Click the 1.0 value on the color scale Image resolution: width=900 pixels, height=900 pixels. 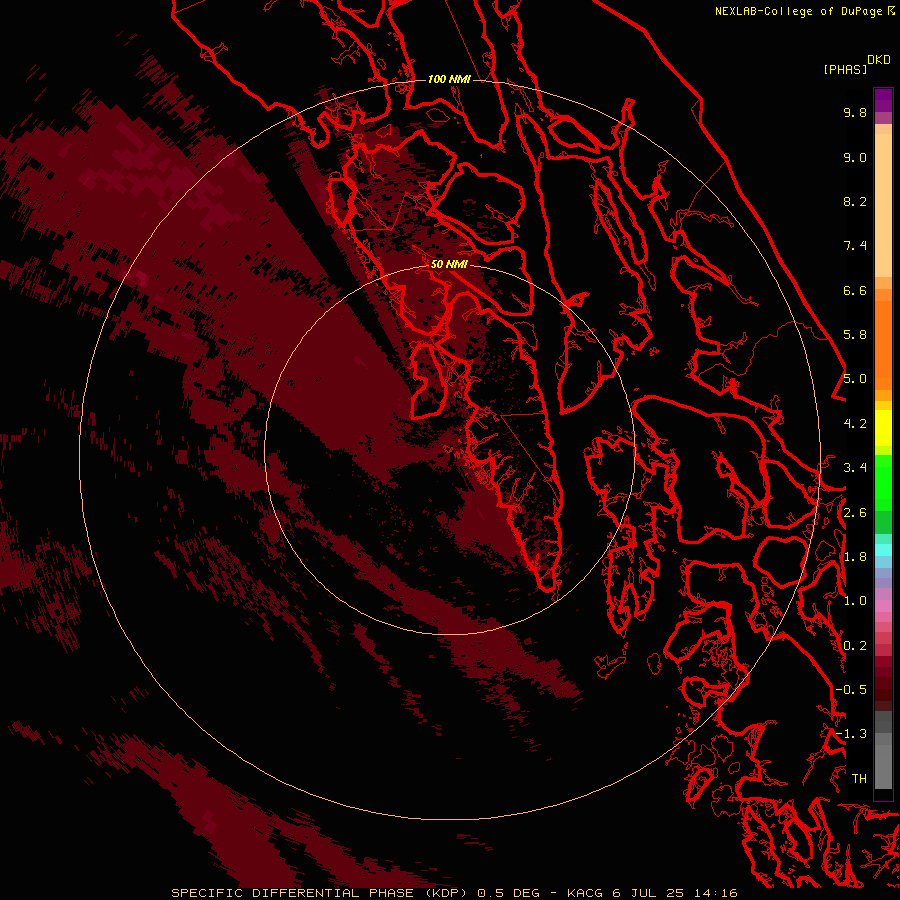click(x=855, y=601)
